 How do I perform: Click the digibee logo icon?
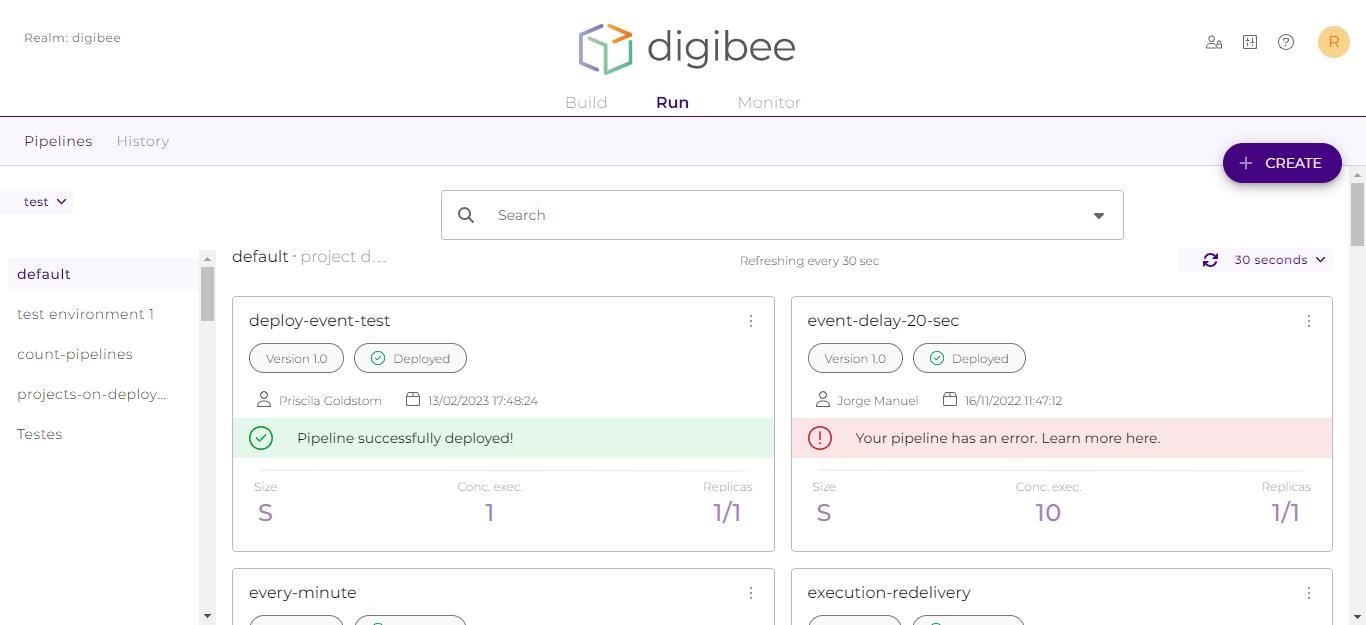tap(606, 48)
